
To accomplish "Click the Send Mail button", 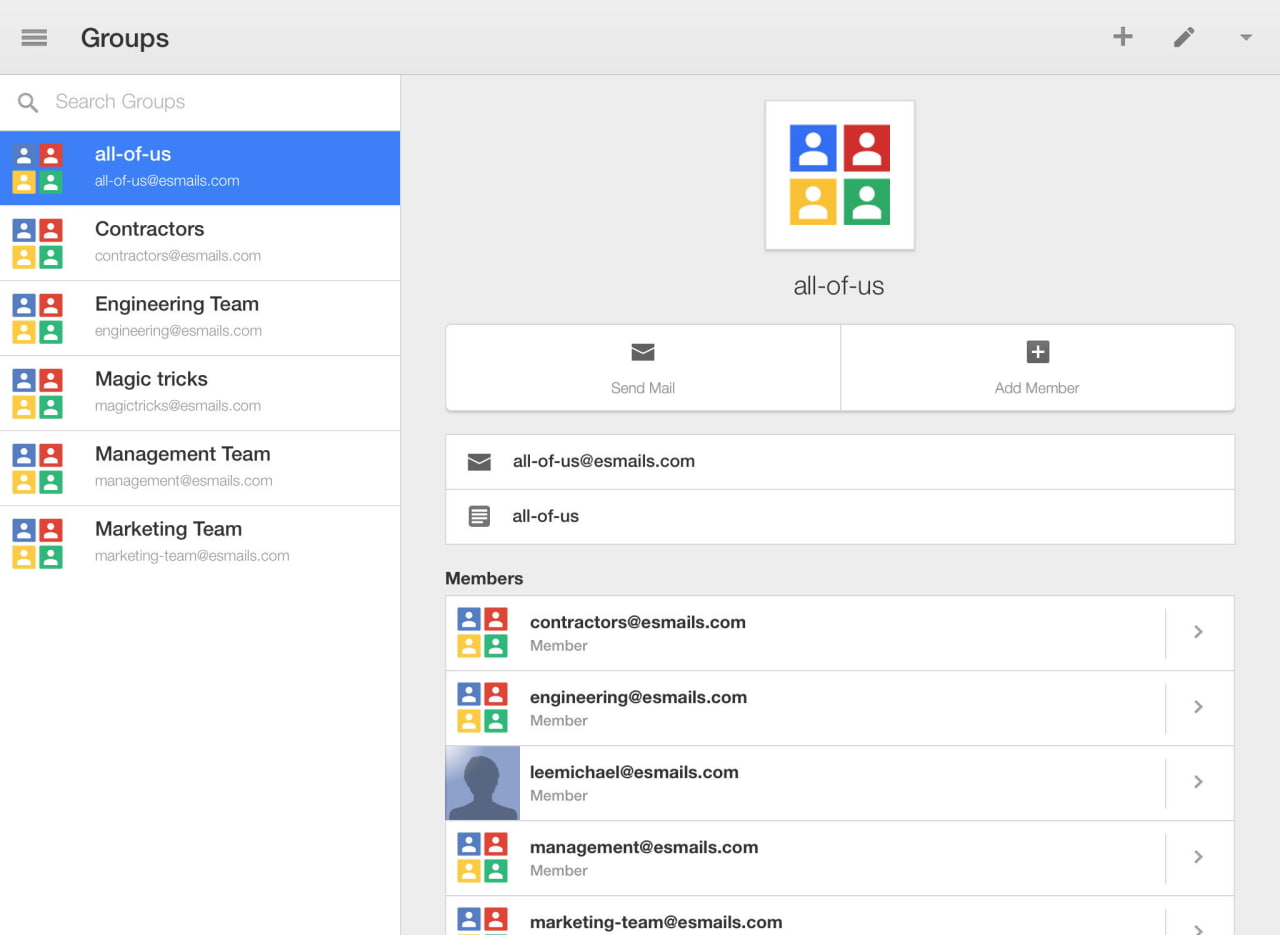I will click(x=642, y=367).
